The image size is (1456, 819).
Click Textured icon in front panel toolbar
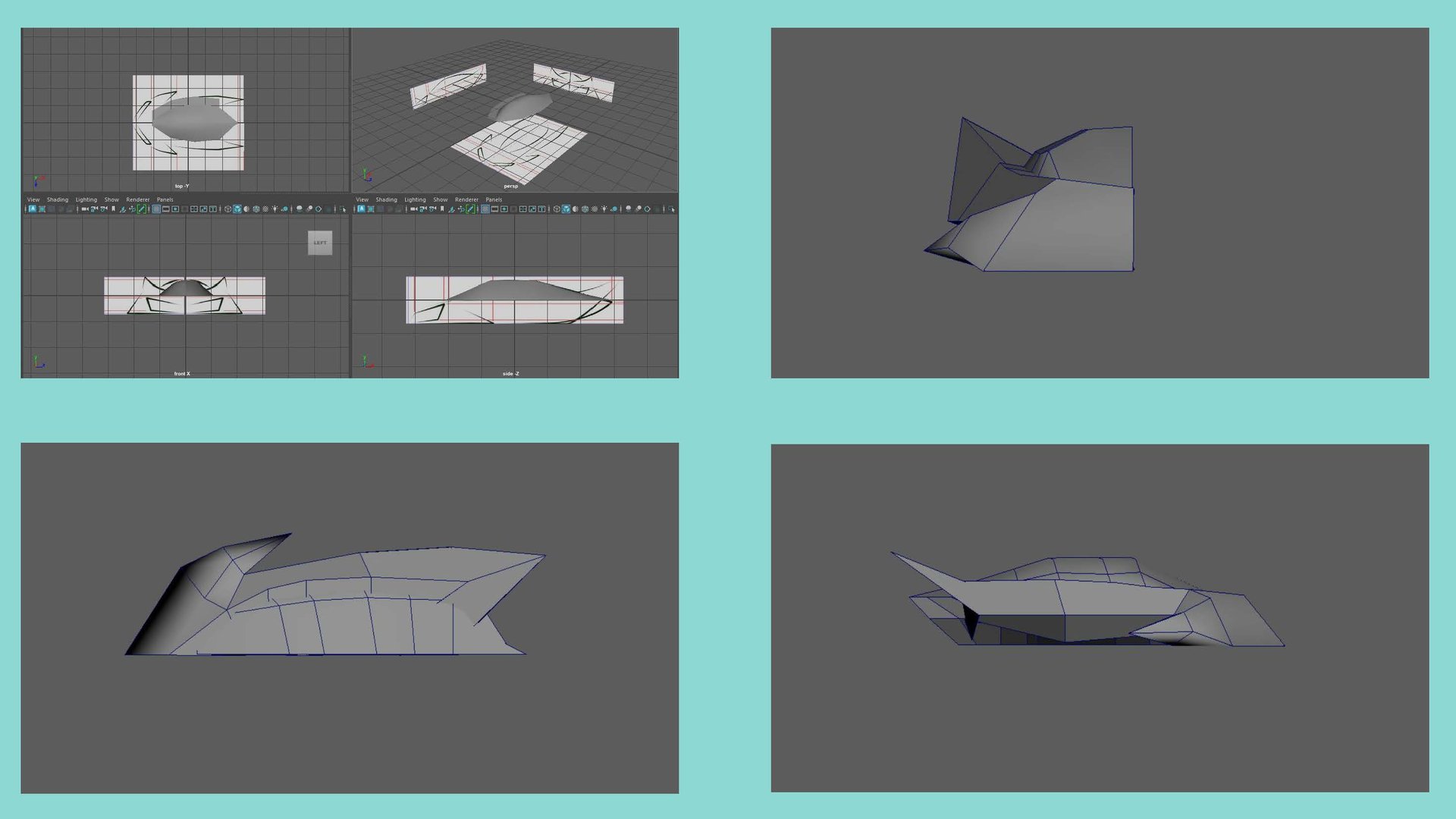pyautogui.click(x=265, y=209)
